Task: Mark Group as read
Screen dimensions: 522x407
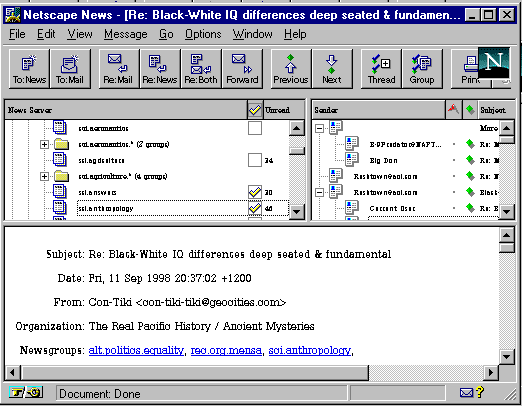Action: (x=422, y=69)
